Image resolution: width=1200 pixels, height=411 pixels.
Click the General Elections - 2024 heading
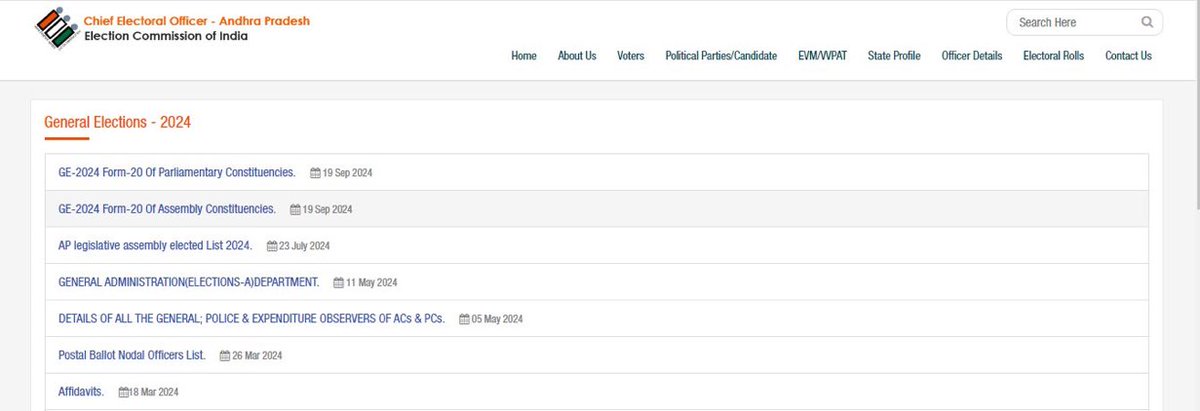[x=117, y=122]
